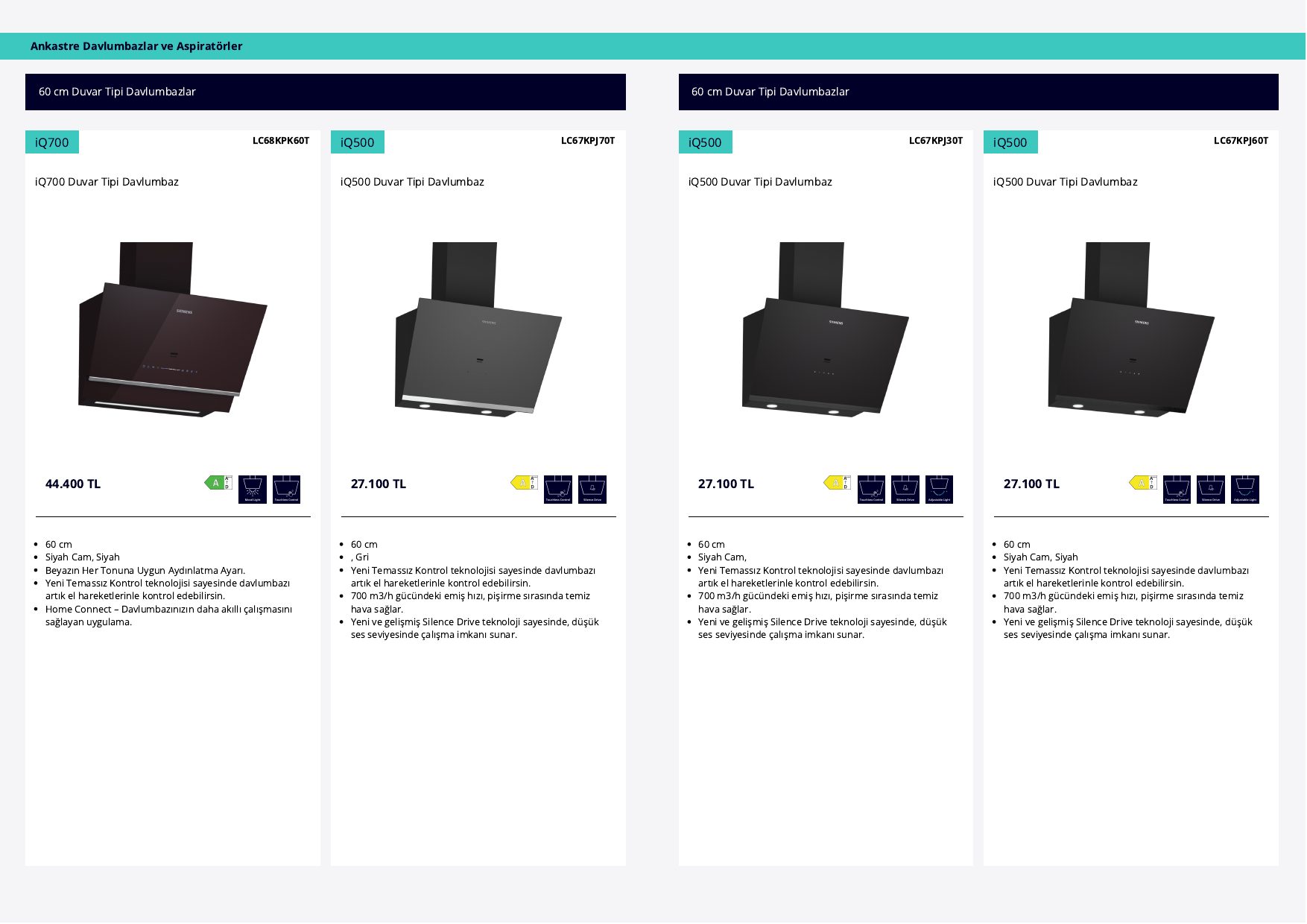Click the energy label on LC67KPJ30T card
Screen dimensions: 1307x924
837,483
